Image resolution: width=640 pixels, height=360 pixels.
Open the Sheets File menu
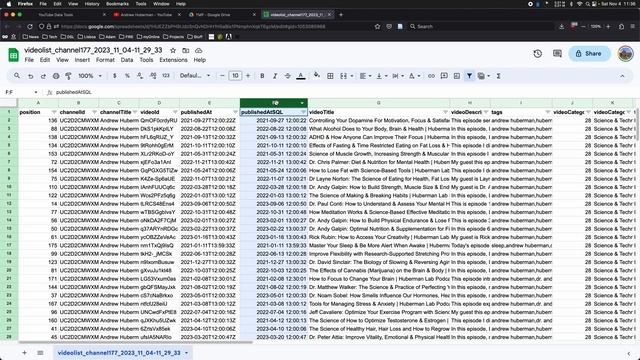[x=29, y=60]
